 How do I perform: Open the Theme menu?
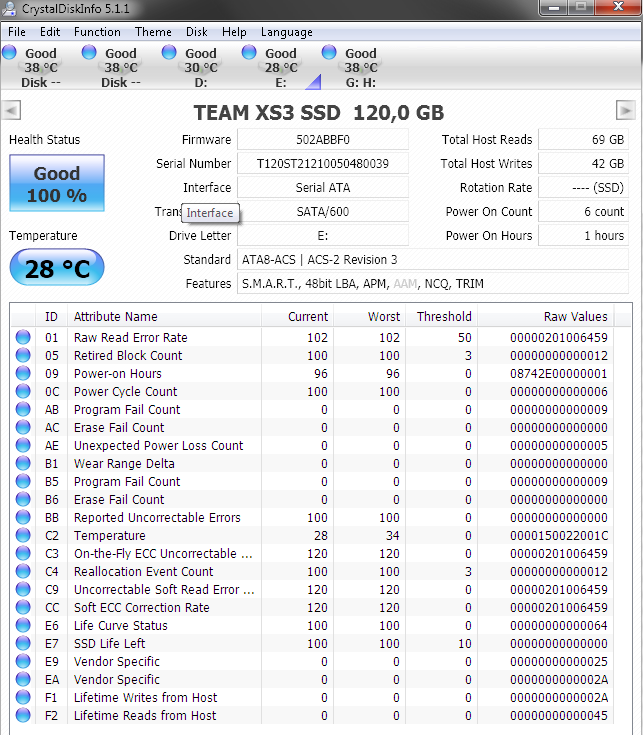153,32
